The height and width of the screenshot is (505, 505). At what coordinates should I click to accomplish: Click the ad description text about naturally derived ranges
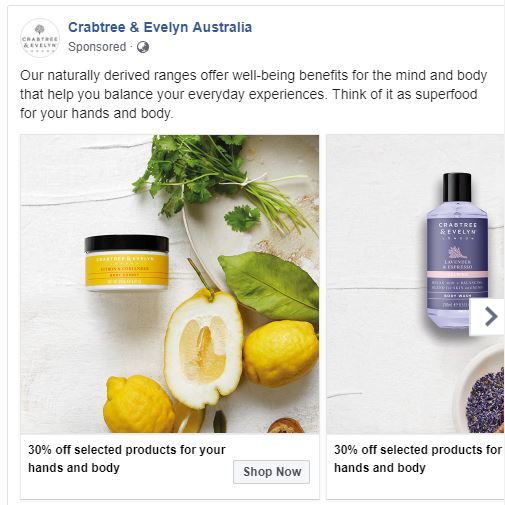click(253, 94)
